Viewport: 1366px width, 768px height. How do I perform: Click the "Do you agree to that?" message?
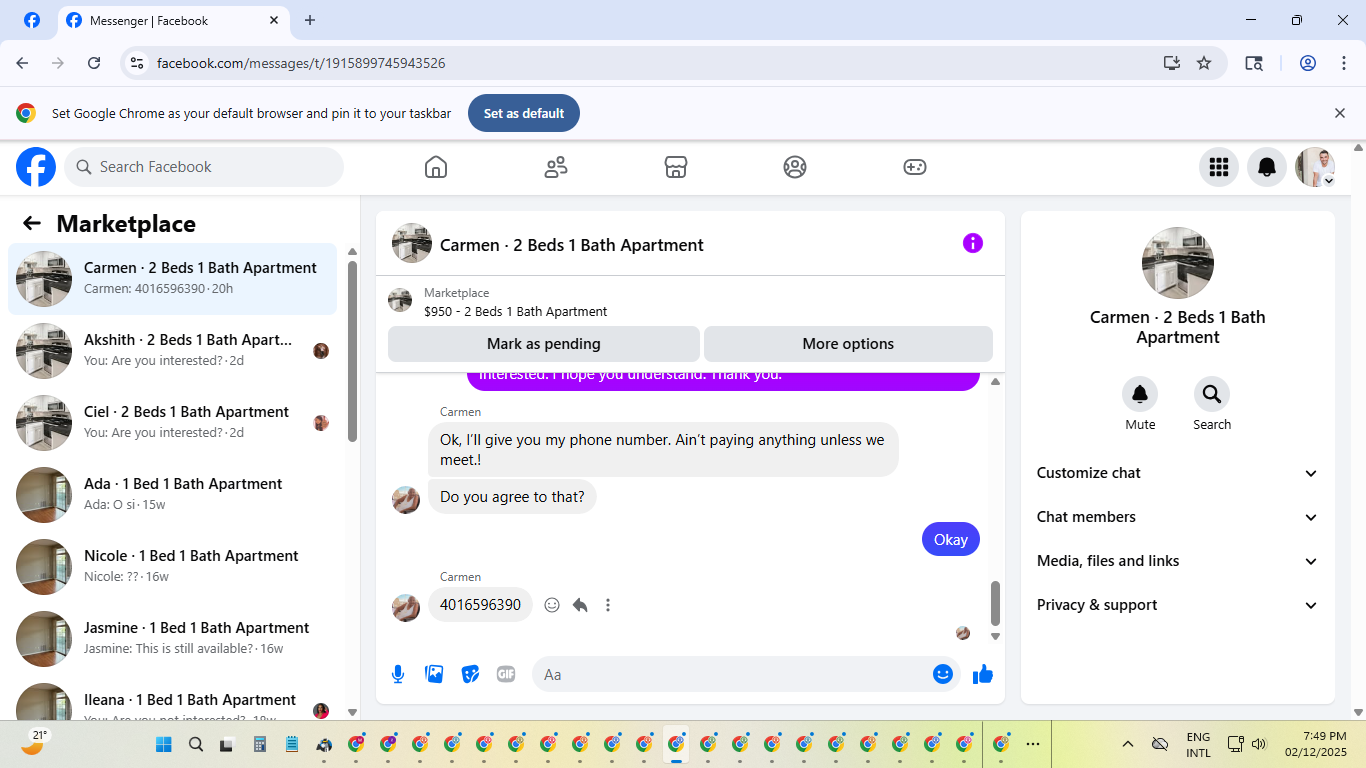click(512, 497)
